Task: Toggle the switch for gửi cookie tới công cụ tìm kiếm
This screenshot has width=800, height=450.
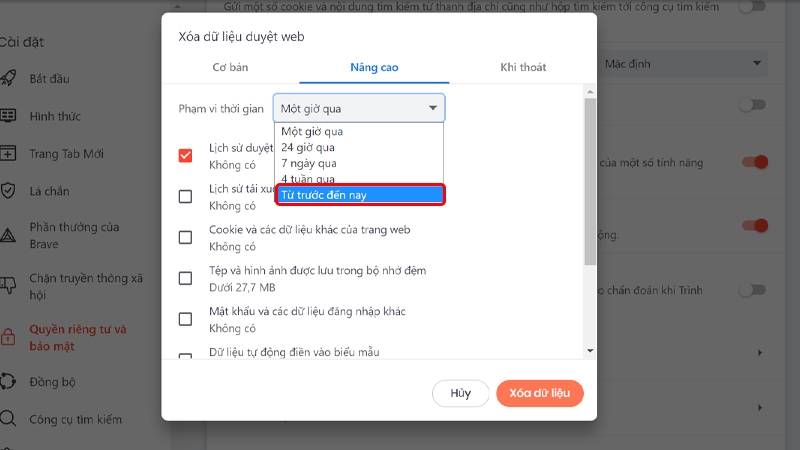Action: pos(753,7)
